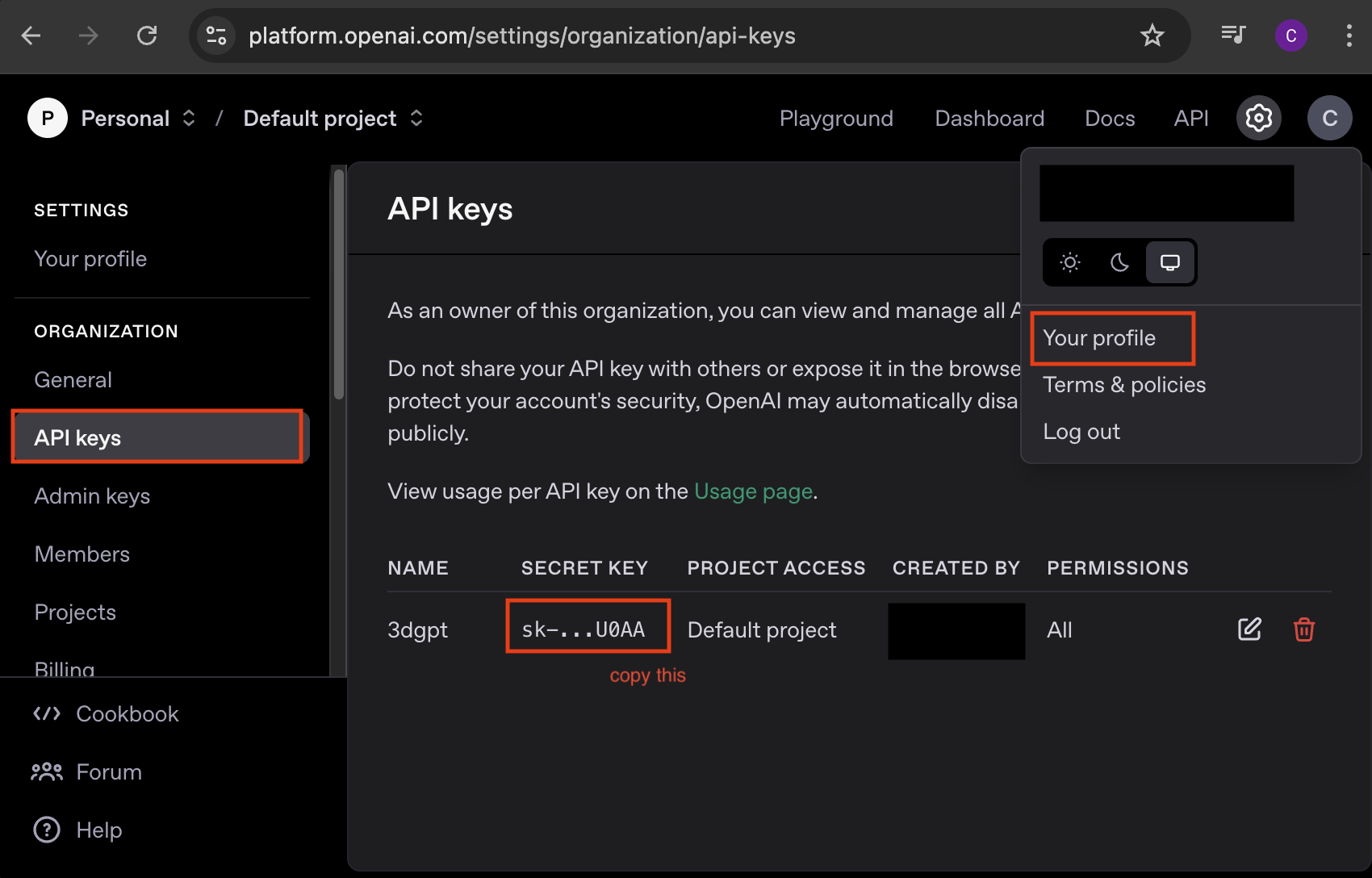Open Members in the sidebar
The height and width of the screenshot is (878, 1372).
(x=82, y=554)
